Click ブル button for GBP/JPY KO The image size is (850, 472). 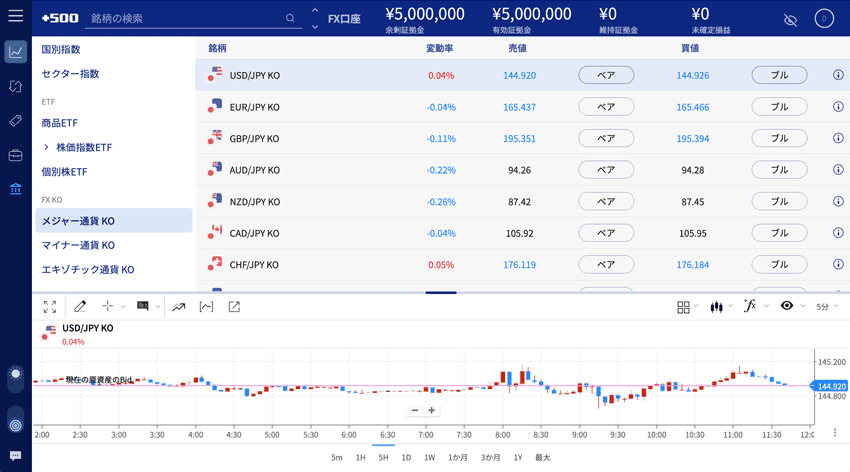pos(779,138)
